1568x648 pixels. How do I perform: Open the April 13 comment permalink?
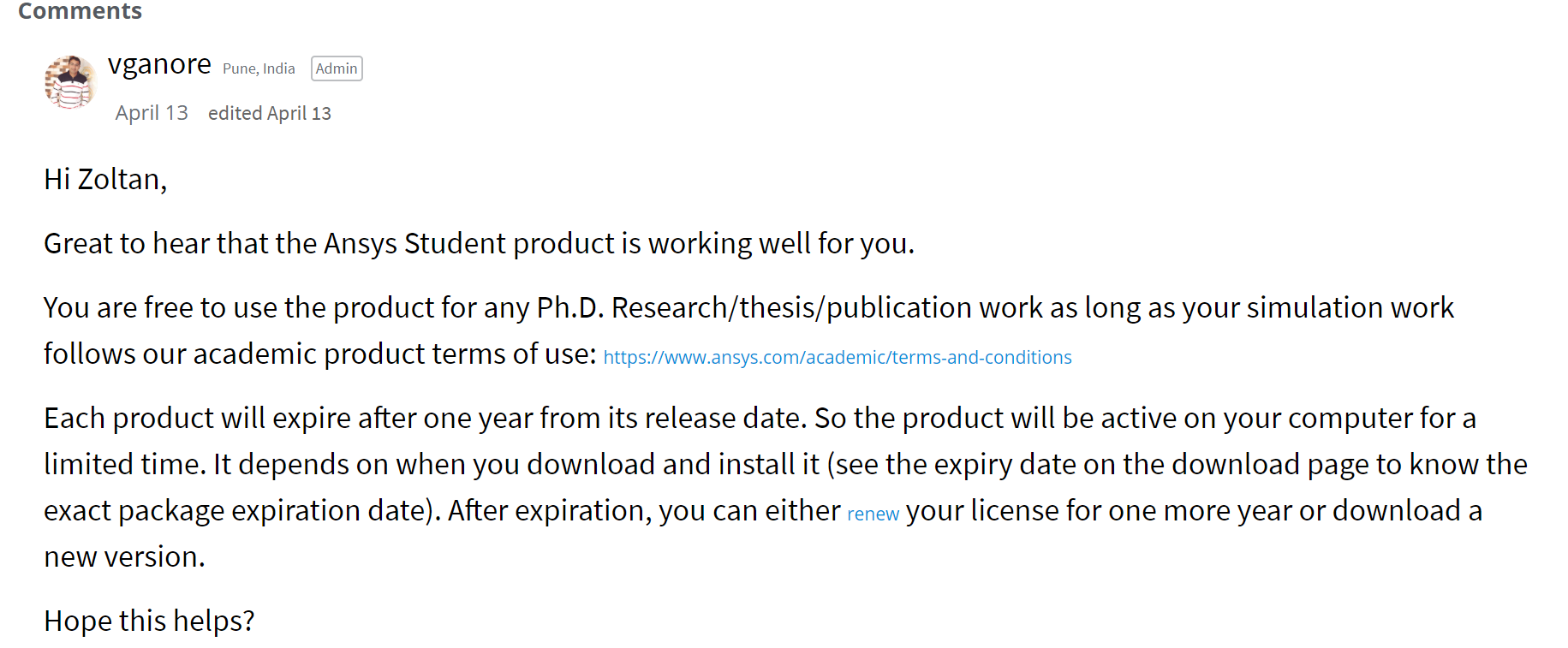[152, 113]
